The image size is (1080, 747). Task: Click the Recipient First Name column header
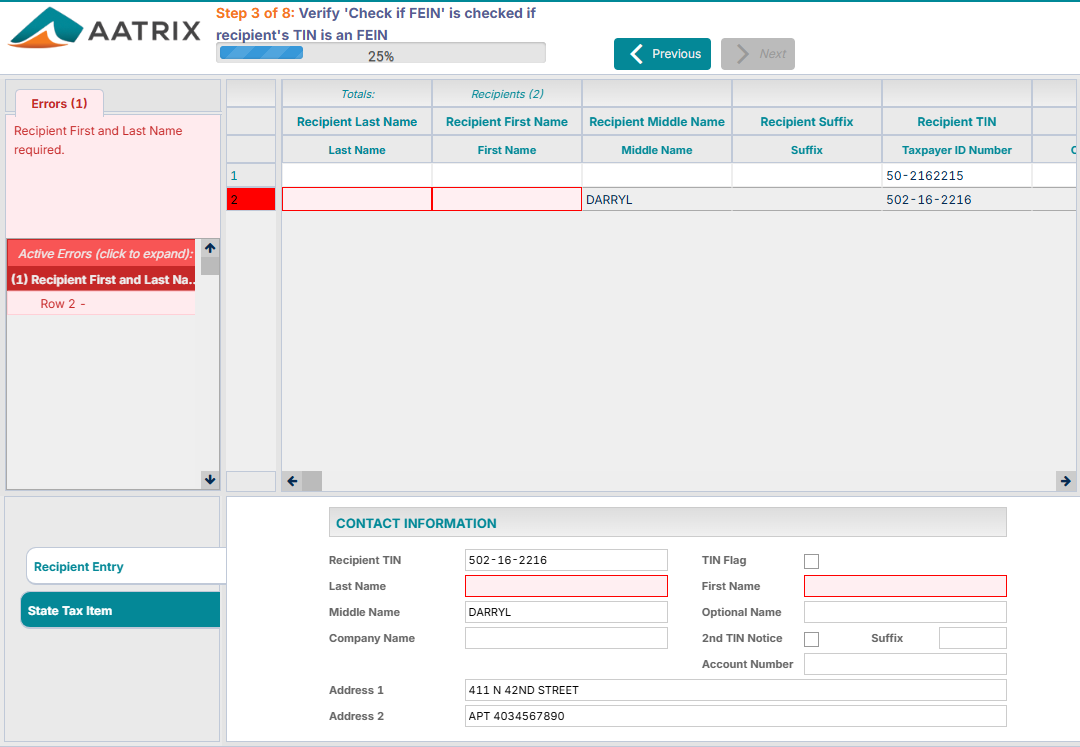click(x=507, y=122)
